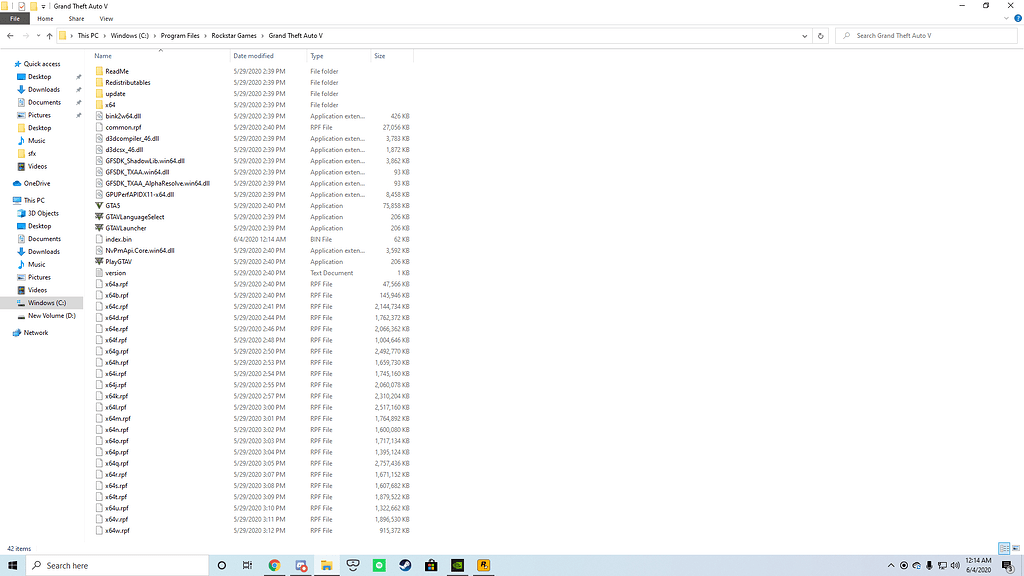Screen dimensions: 1024x576
Task: Open the address bar history dropdown
Action: (x=803, y=34)
